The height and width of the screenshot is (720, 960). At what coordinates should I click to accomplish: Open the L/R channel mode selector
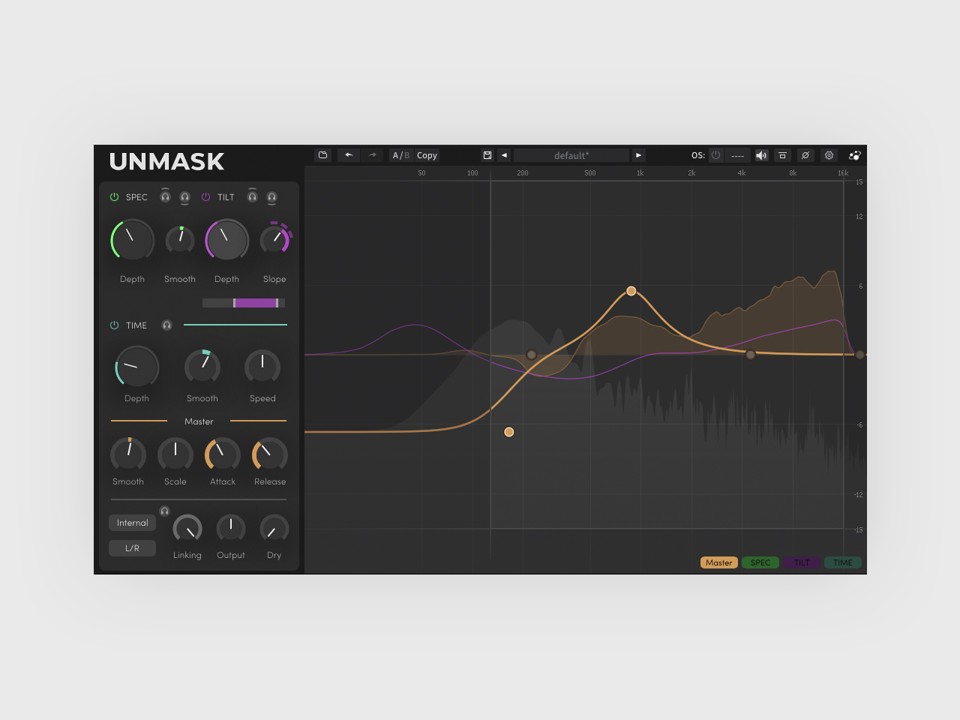pyautogui.click(x=132, y=548)
